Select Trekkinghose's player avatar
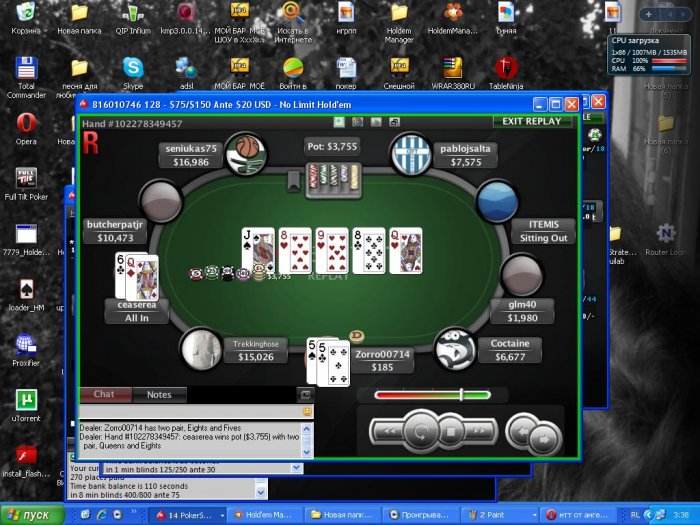 [x=201, y=350]
